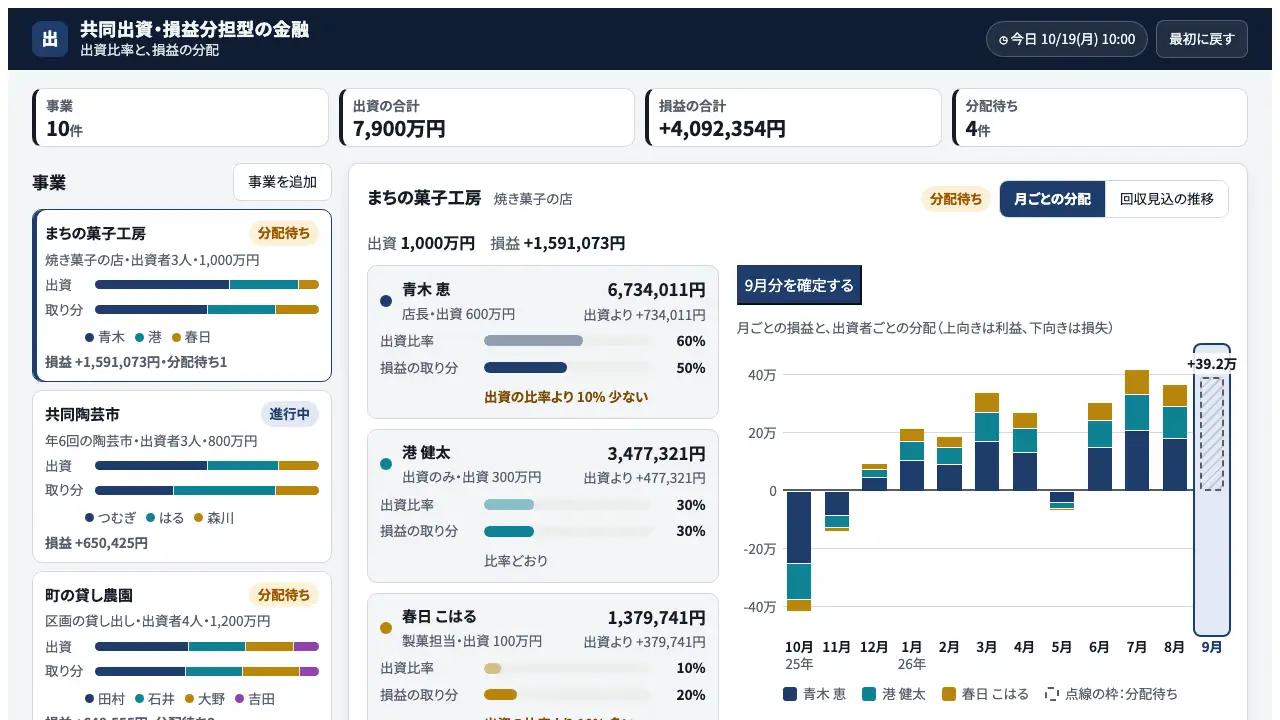Click the 分配待ち badge on 町の貸し農園 card
The height and width of the screenshot is (720, 1280).
(284, 595)
